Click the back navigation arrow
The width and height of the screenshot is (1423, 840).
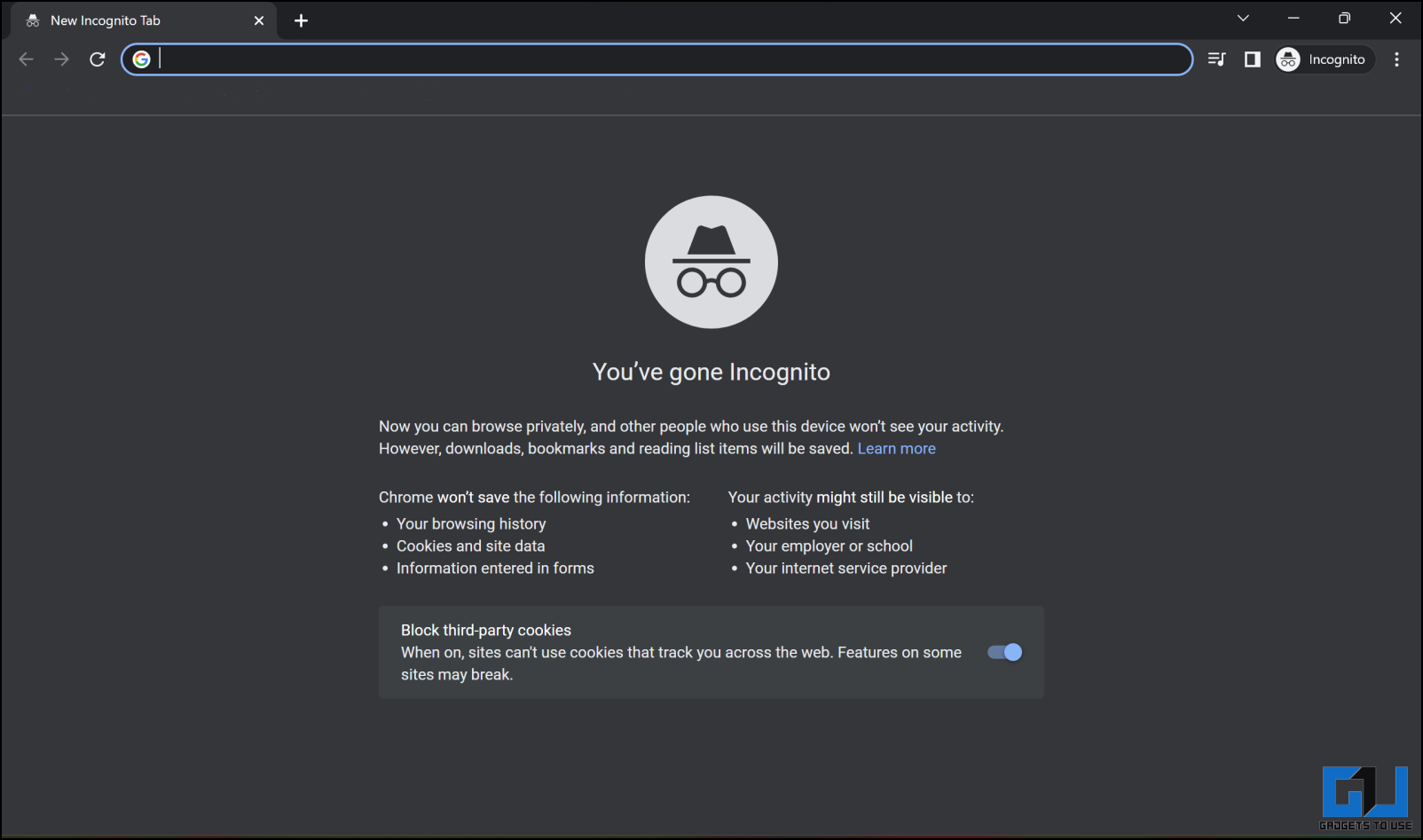tap(27, 59)
